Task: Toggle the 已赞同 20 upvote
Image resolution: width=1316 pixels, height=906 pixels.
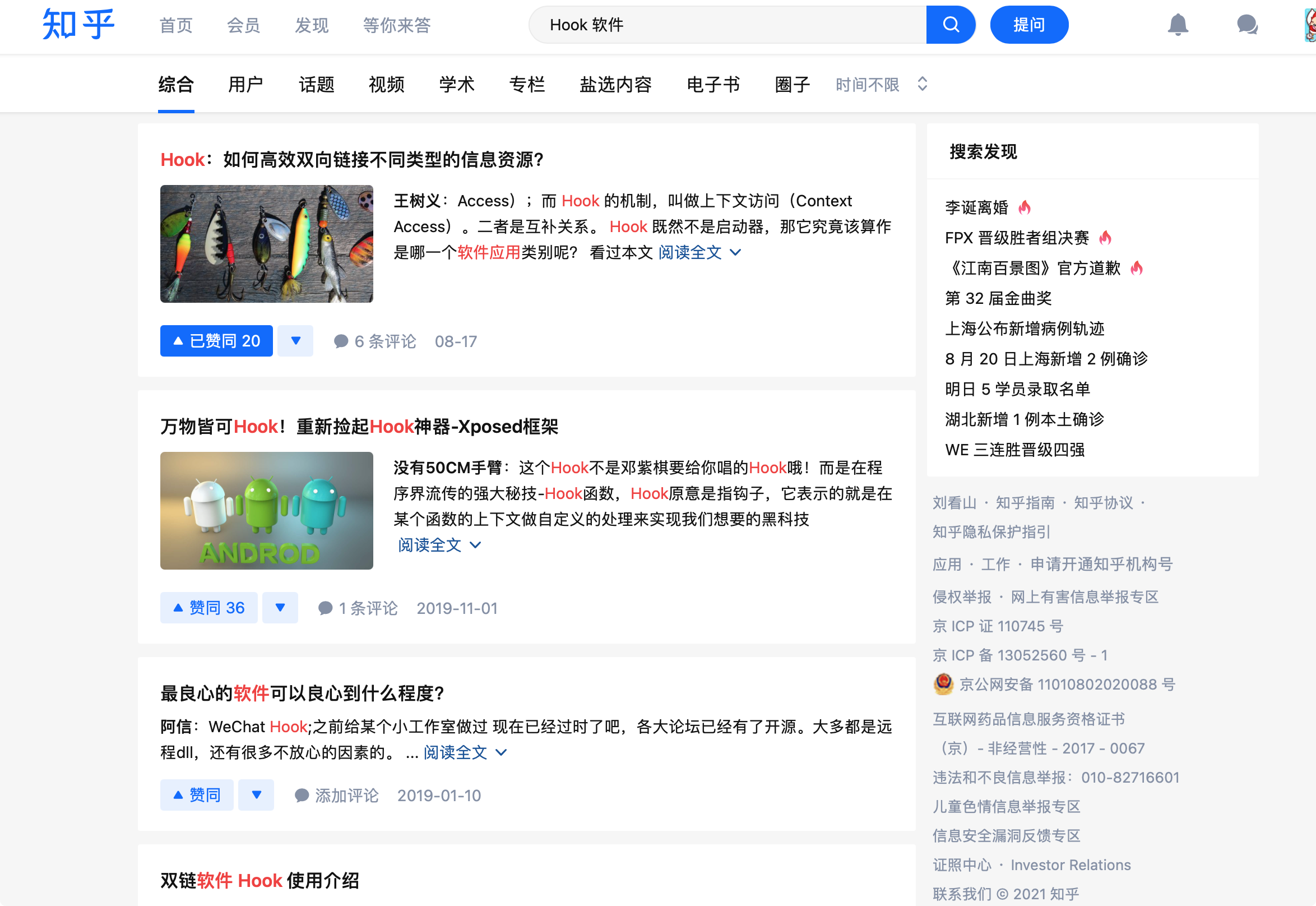Action: click(x=216, y=341)
